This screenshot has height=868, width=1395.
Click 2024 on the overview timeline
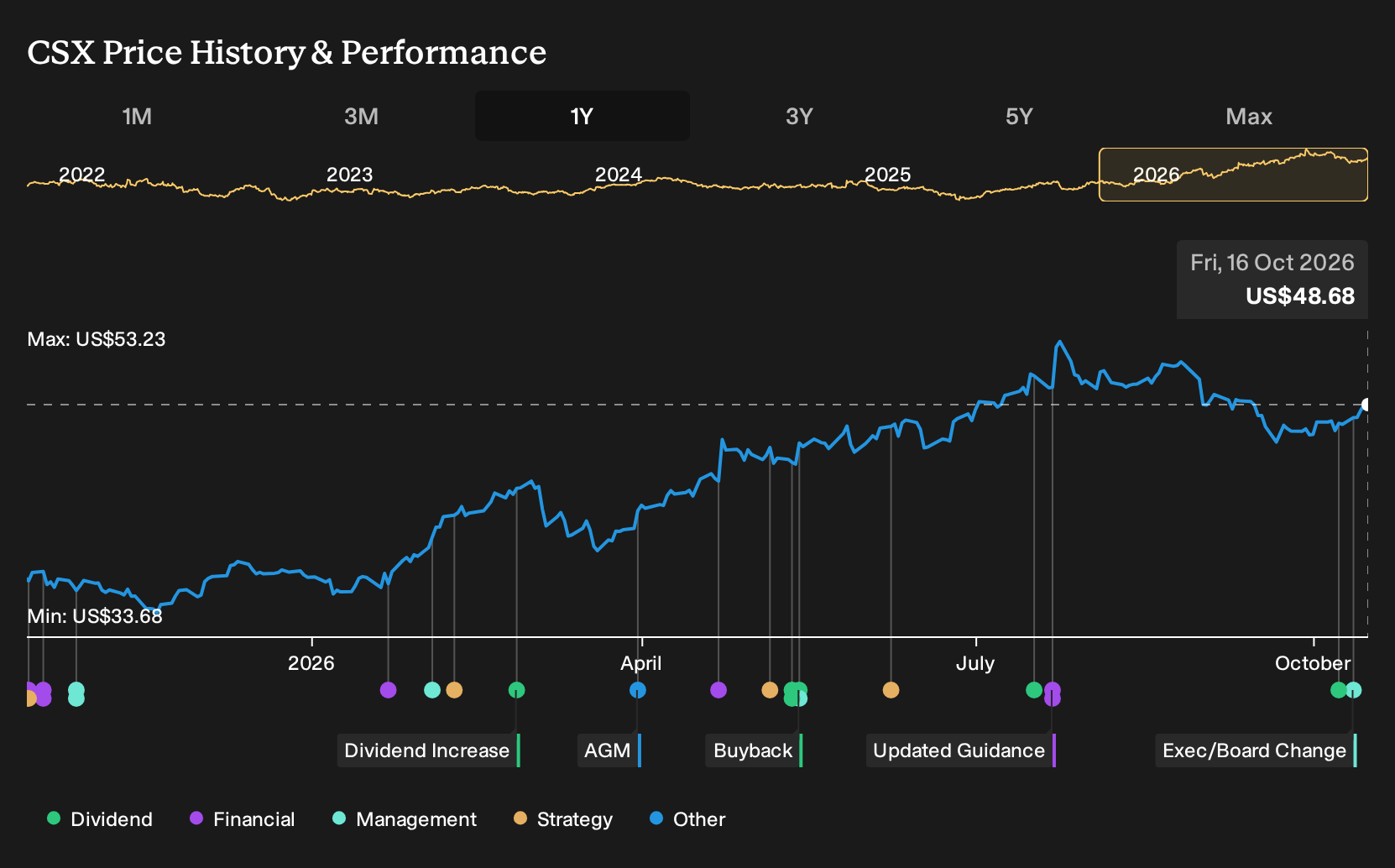619,175
